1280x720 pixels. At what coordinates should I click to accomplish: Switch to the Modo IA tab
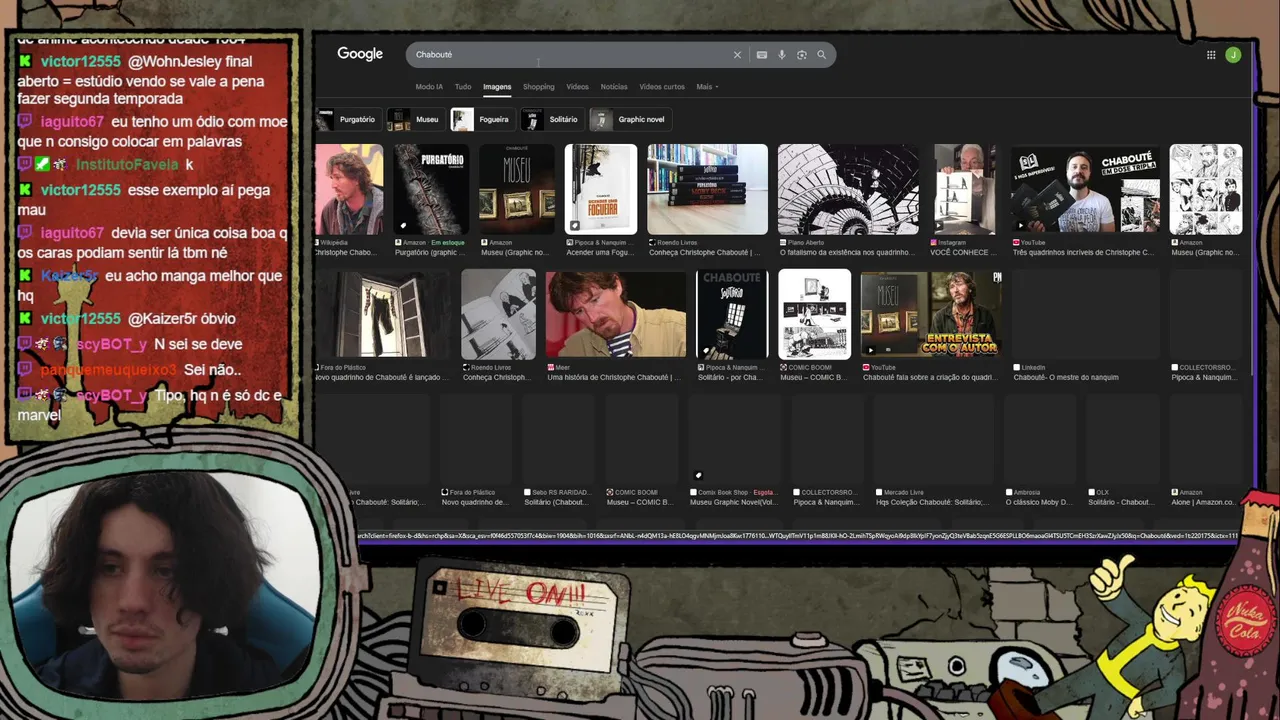429,87
